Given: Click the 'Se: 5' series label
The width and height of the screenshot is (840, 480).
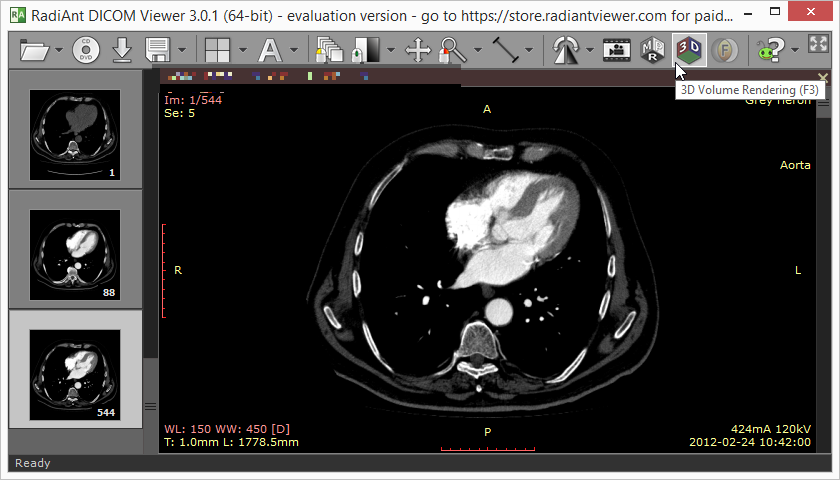Looking at the screenshot, I should click(179, 114).
